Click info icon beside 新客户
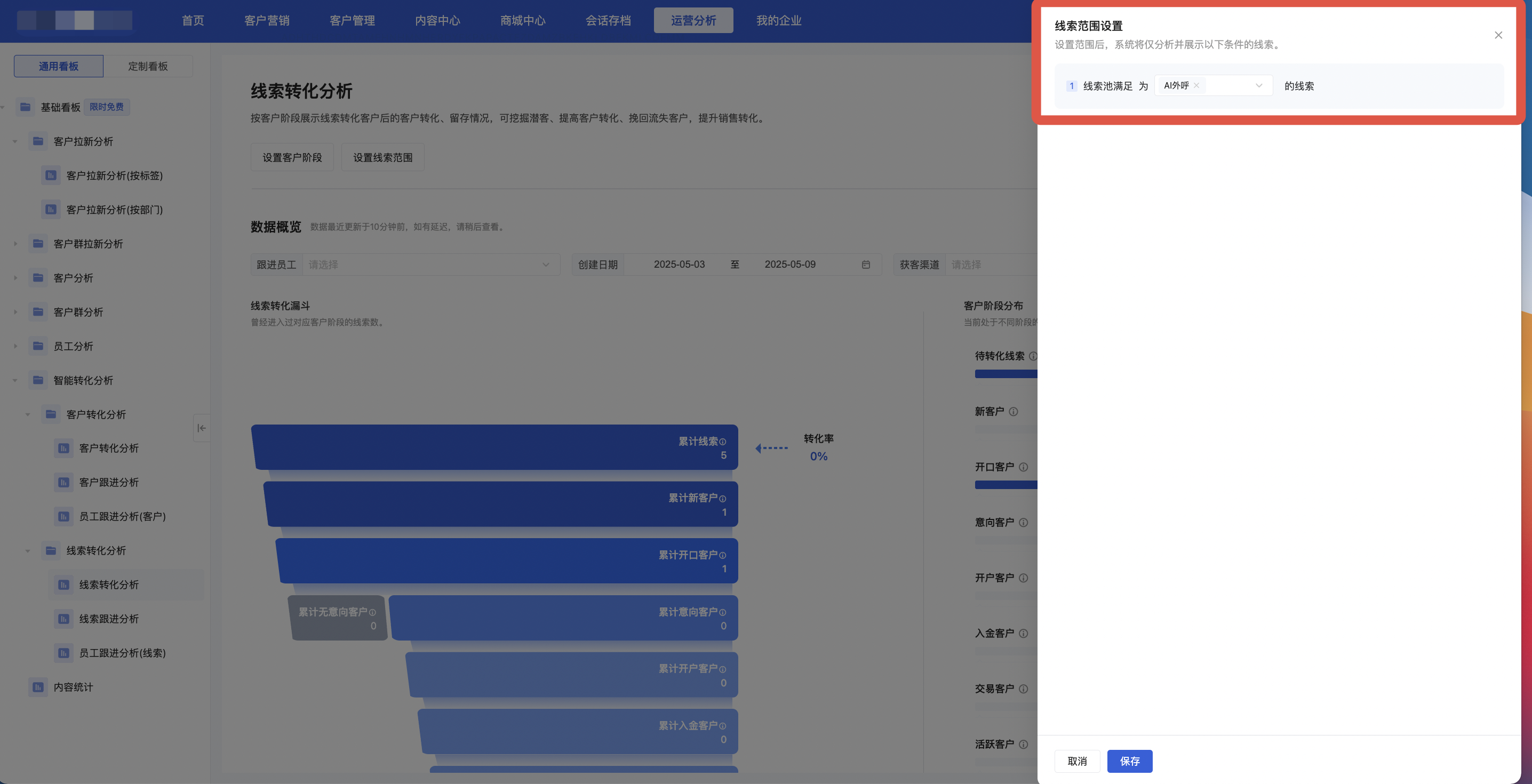This screenshot has width=1532, height=784. coord(1014,412)
